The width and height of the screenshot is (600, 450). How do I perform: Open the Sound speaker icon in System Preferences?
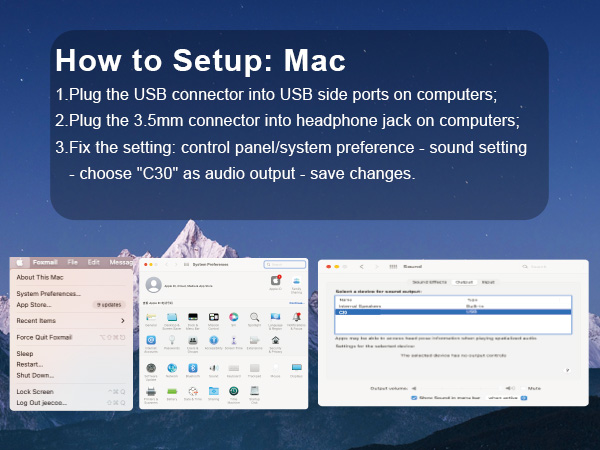[214, 368]
